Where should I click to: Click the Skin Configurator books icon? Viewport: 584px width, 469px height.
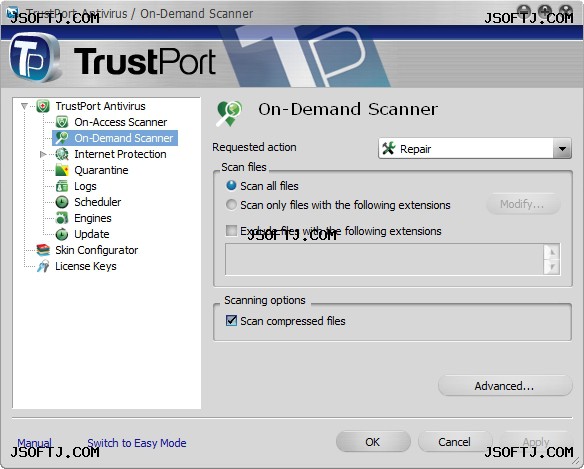43,250
